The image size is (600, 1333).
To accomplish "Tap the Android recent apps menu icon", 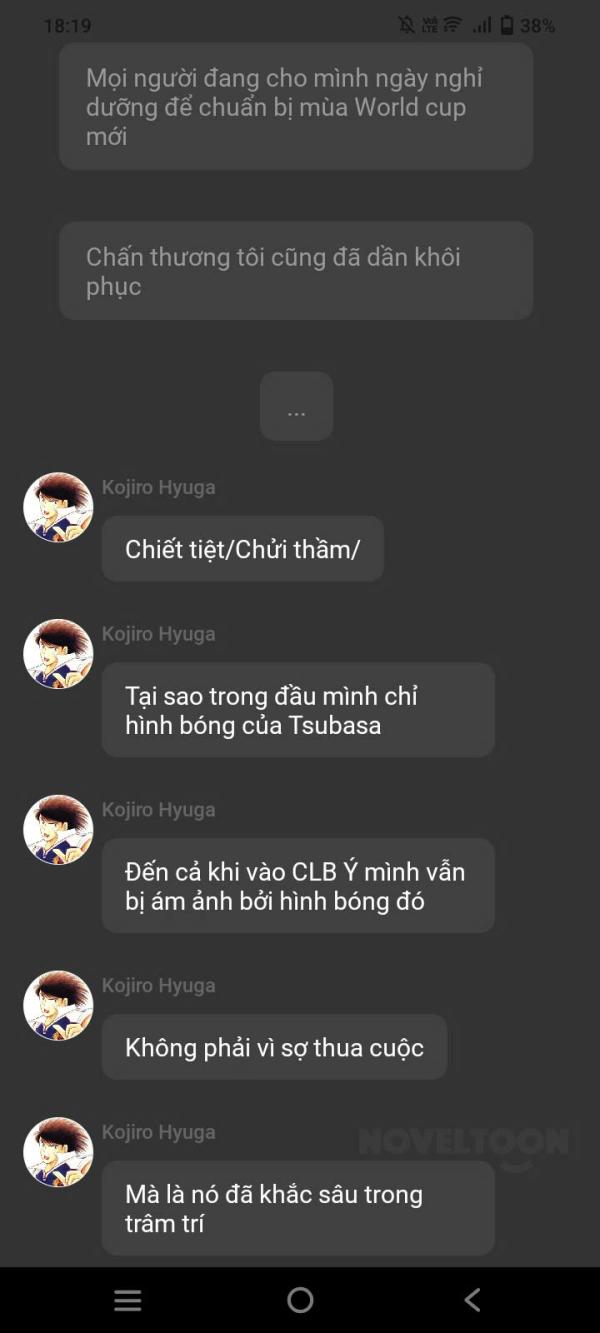I will coord(128,1300).
